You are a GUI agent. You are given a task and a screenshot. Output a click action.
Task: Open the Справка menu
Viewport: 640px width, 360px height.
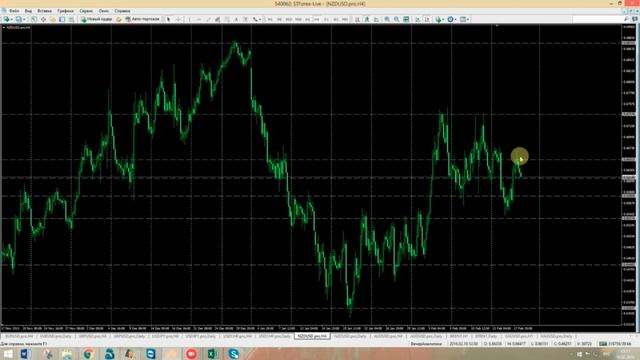click(122, 11)
